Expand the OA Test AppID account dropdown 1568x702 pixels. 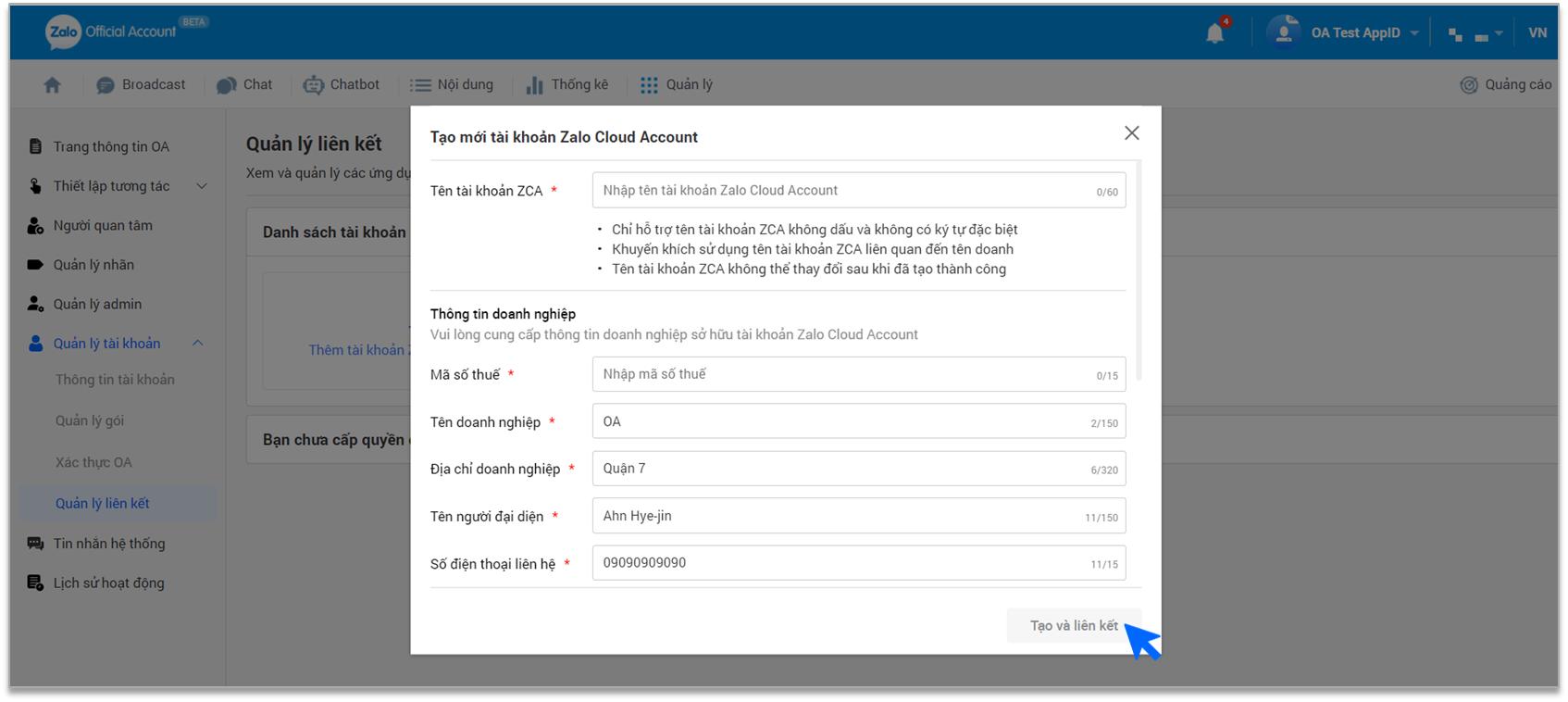pos(1414,33)
